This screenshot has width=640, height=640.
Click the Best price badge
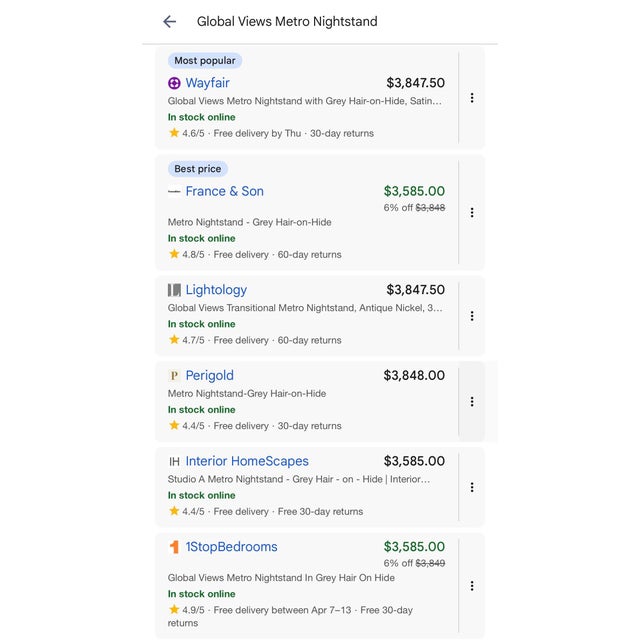point(198,169)
